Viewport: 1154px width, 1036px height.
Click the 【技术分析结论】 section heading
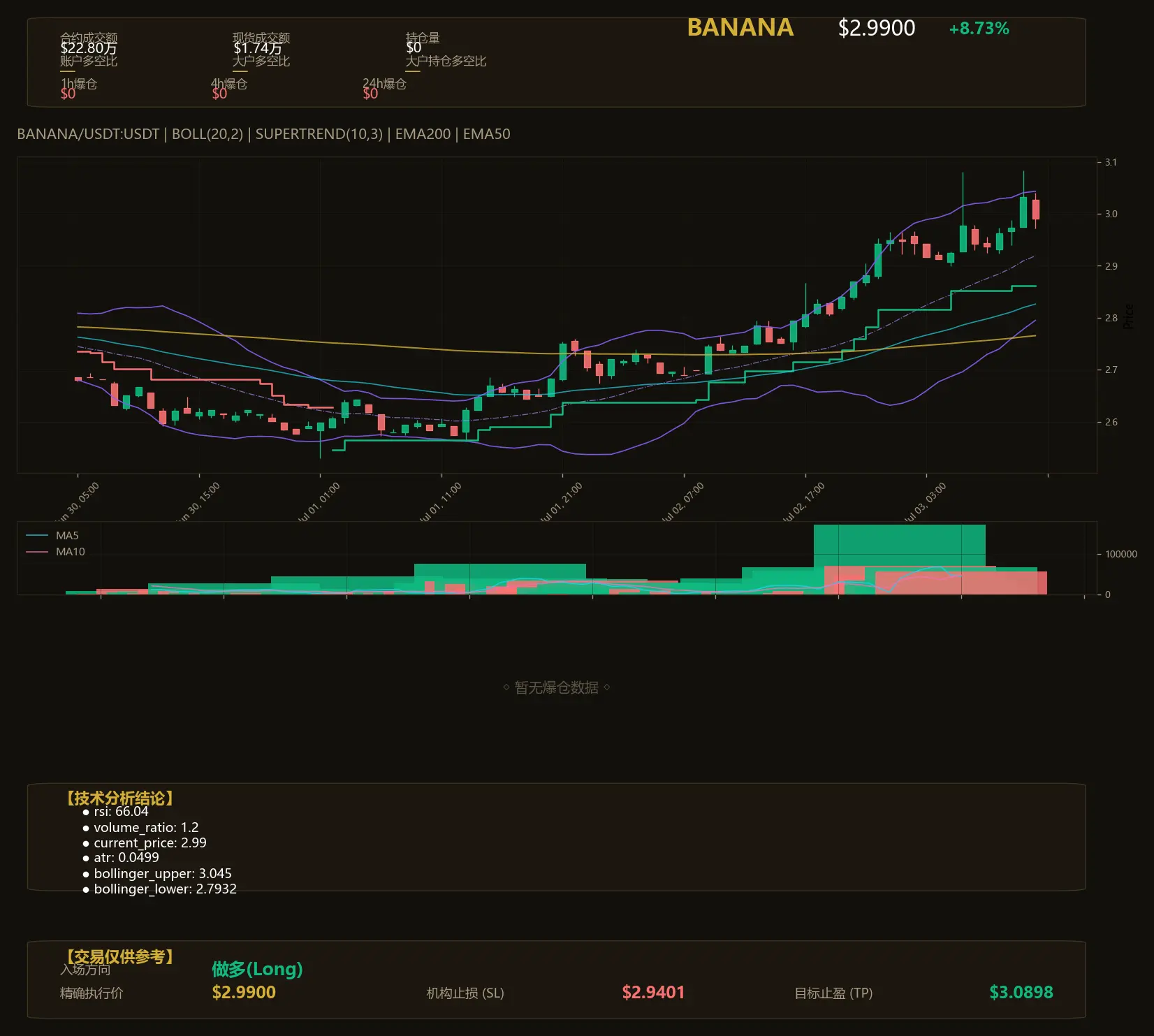[119, 798]
